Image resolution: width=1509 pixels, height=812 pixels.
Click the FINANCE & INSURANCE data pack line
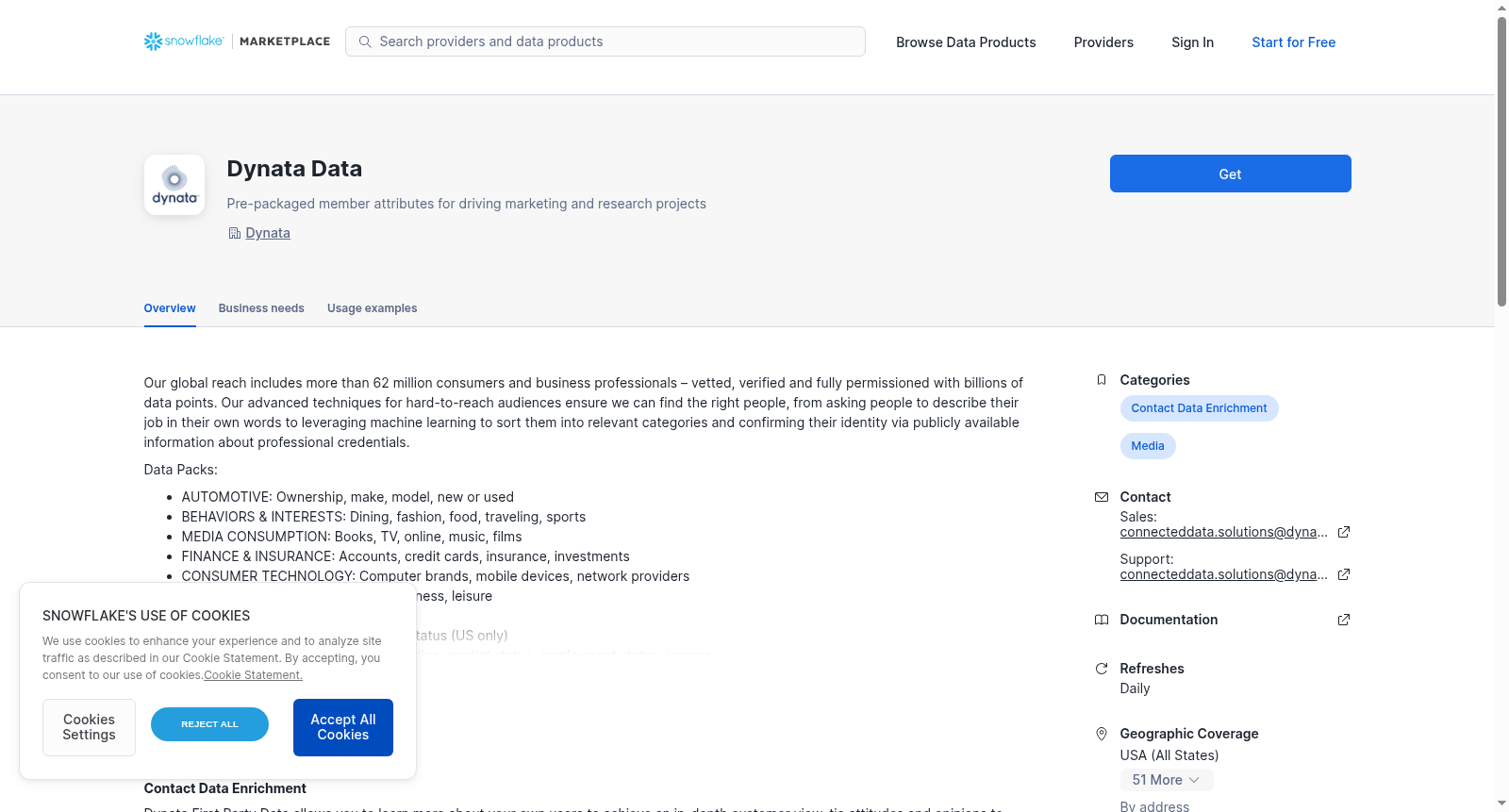(406, 556)
